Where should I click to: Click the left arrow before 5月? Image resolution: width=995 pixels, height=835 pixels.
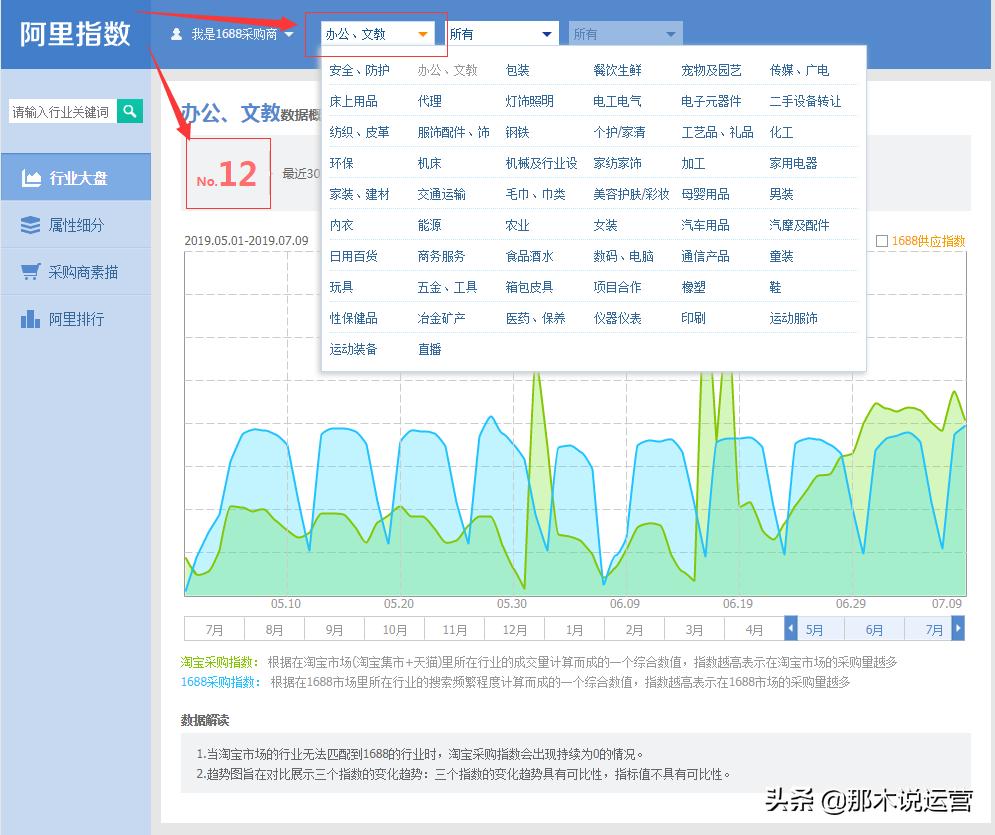(791, 628)
